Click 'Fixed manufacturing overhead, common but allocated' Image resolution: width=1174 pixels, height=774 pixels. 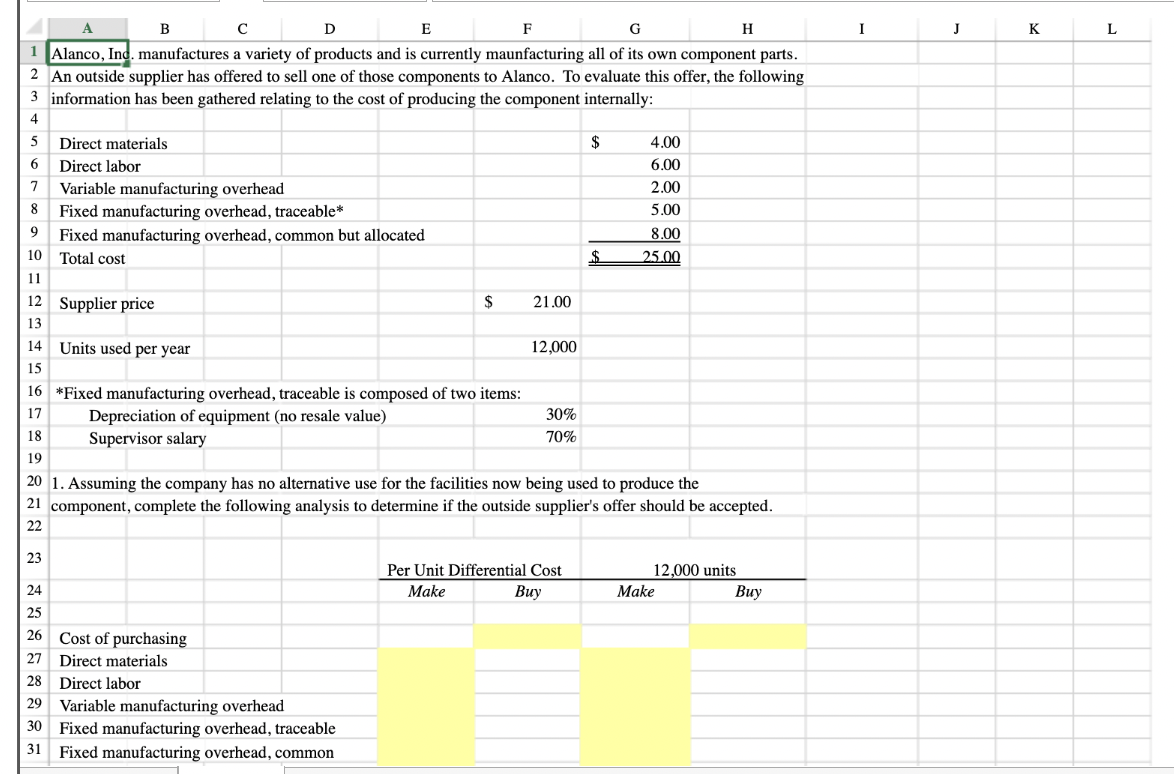[x=242, y=235]
